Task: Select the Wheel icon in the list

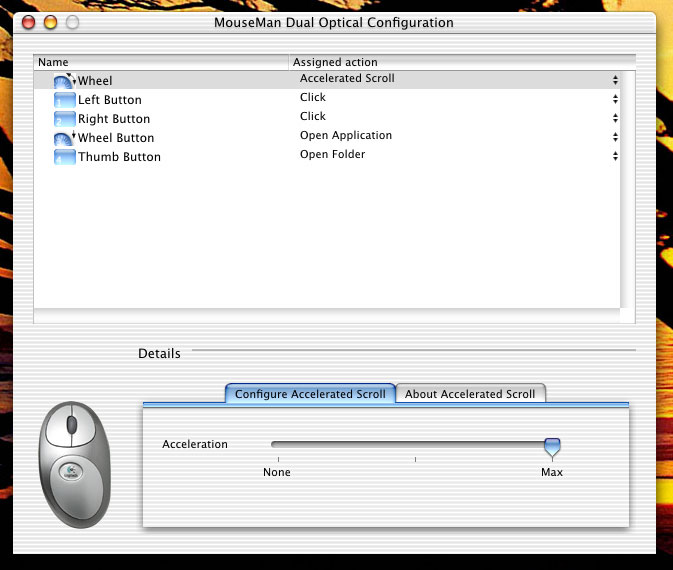Action: pyautogui.click(x=65, y=81)
